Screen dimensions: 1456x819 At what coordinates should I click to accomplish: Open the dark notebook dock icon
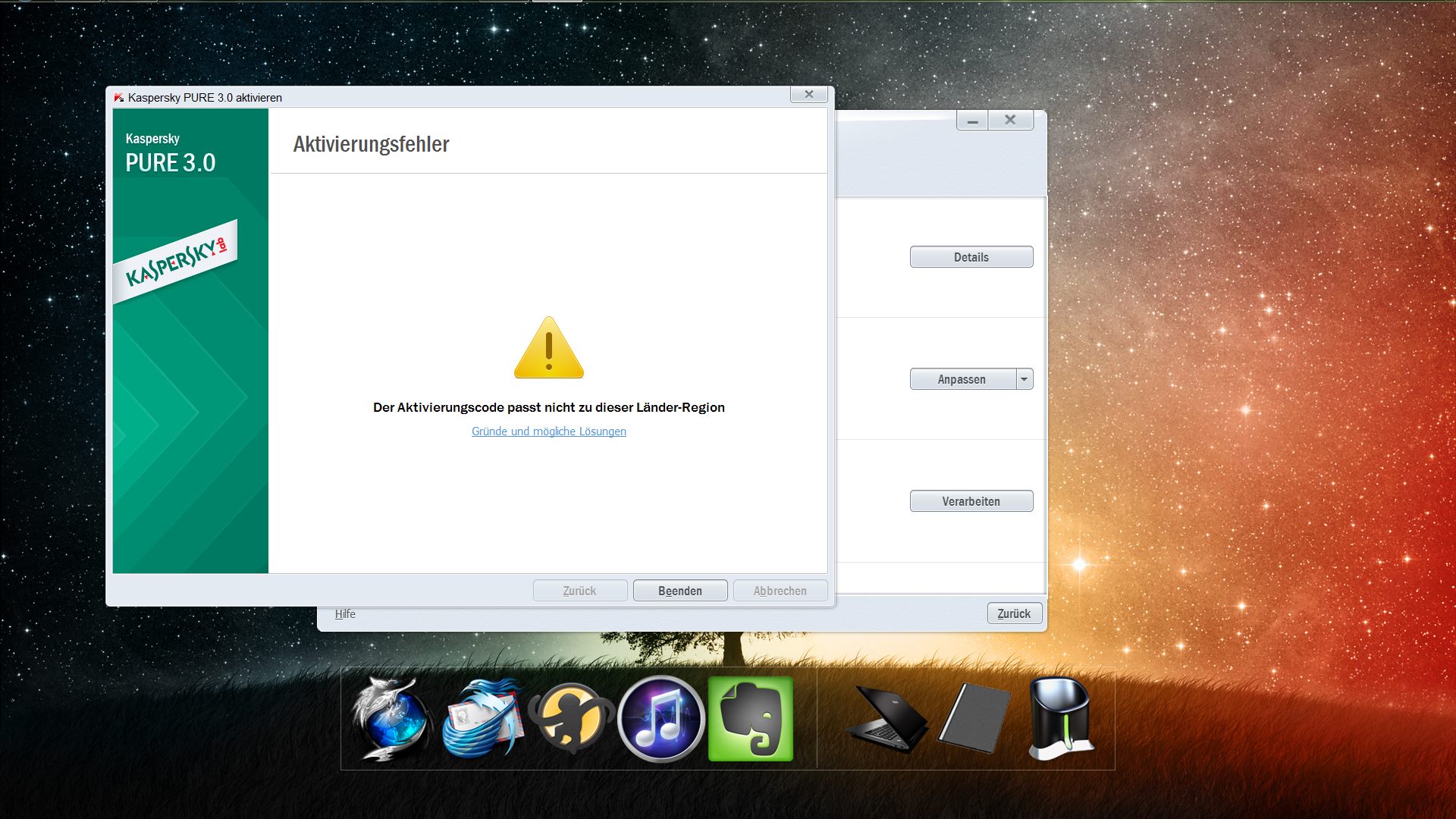click(974, 718)
